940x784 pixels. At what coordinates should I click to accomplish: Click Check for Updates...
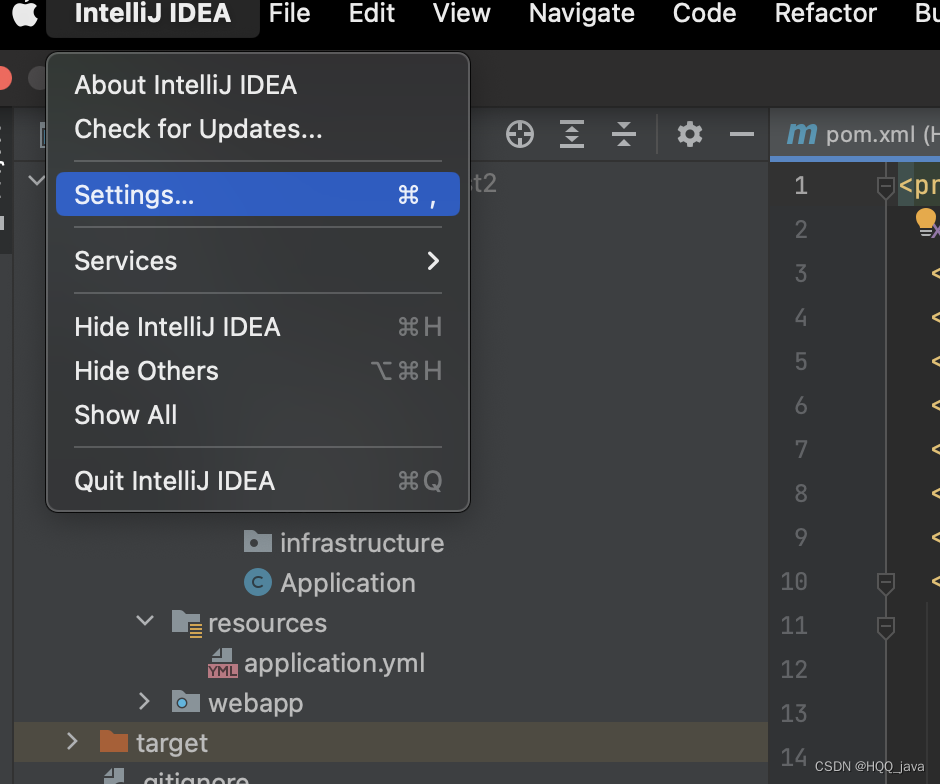198,129
